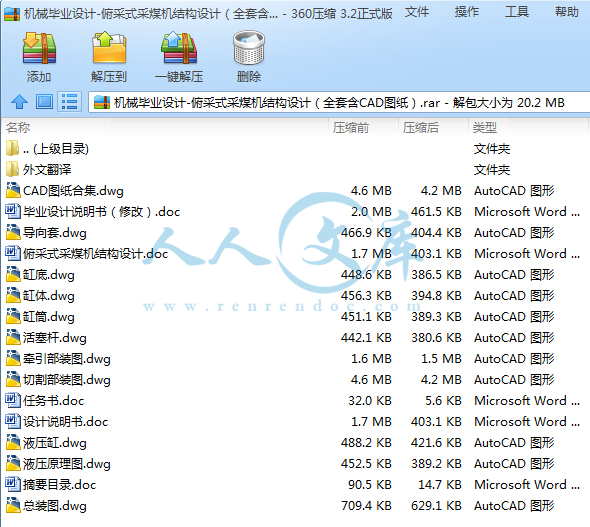Open the 工具 menu

tap(517, 12)
